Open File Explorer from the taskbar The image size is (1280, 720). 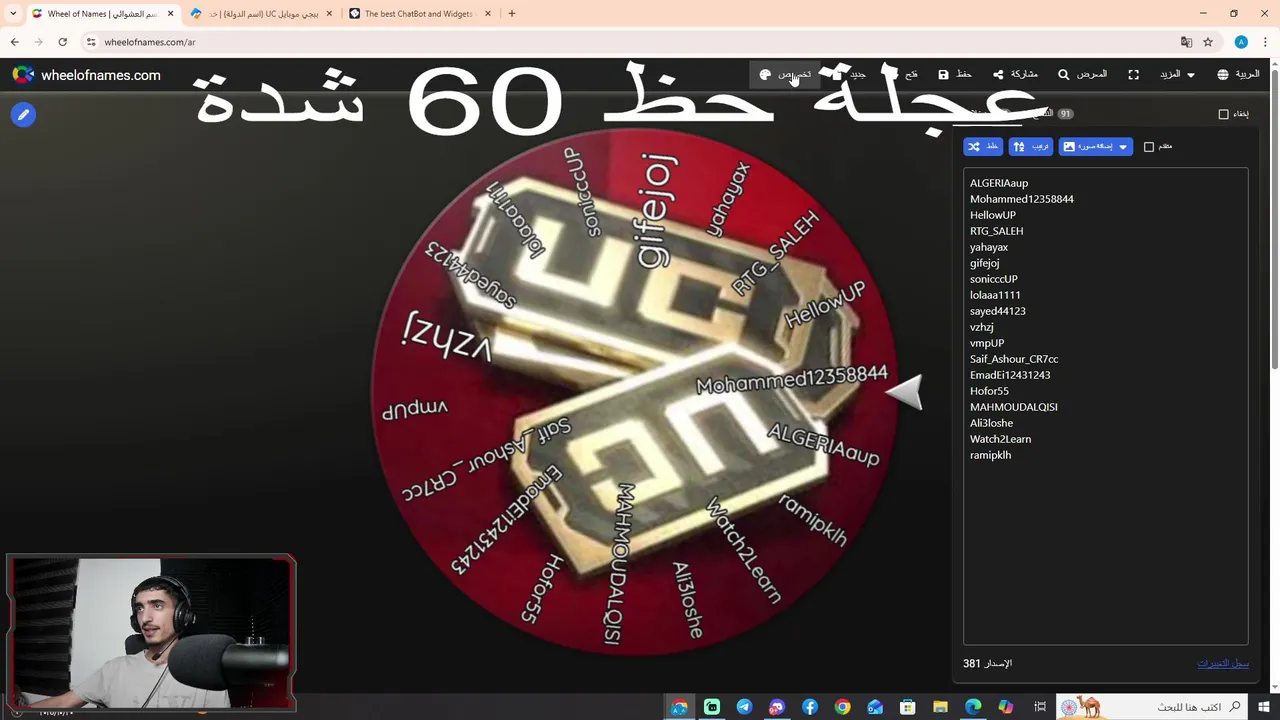tap(940, 708)
